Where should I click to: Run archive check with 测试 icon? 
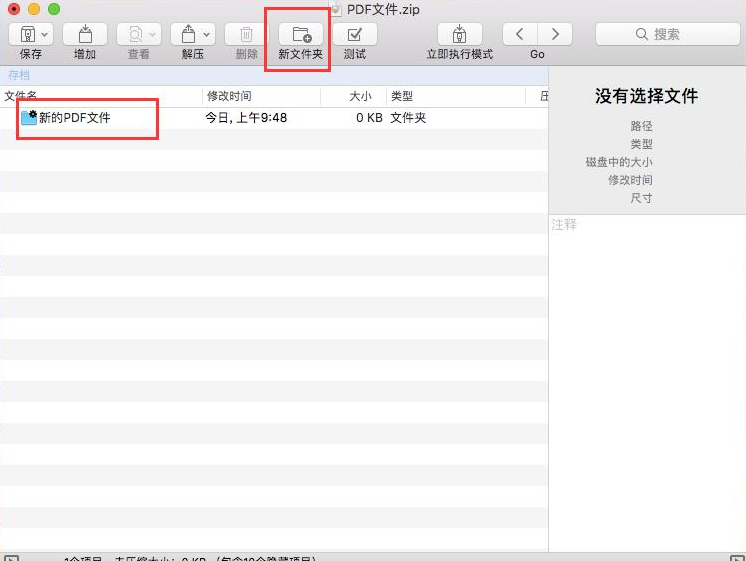click(x=354, y=34)
